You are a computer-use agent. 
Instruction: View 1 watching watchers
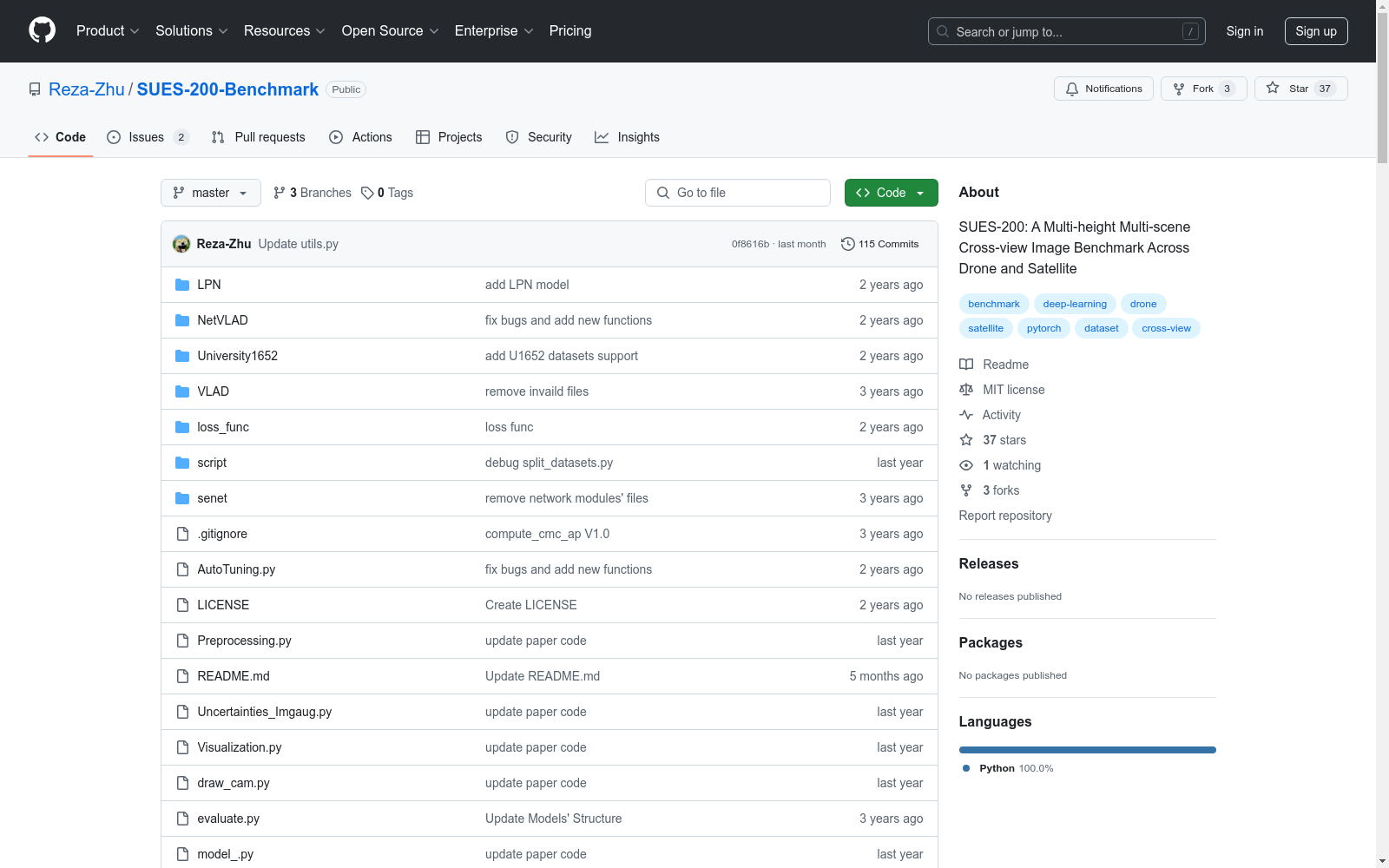coord(1000,465)
